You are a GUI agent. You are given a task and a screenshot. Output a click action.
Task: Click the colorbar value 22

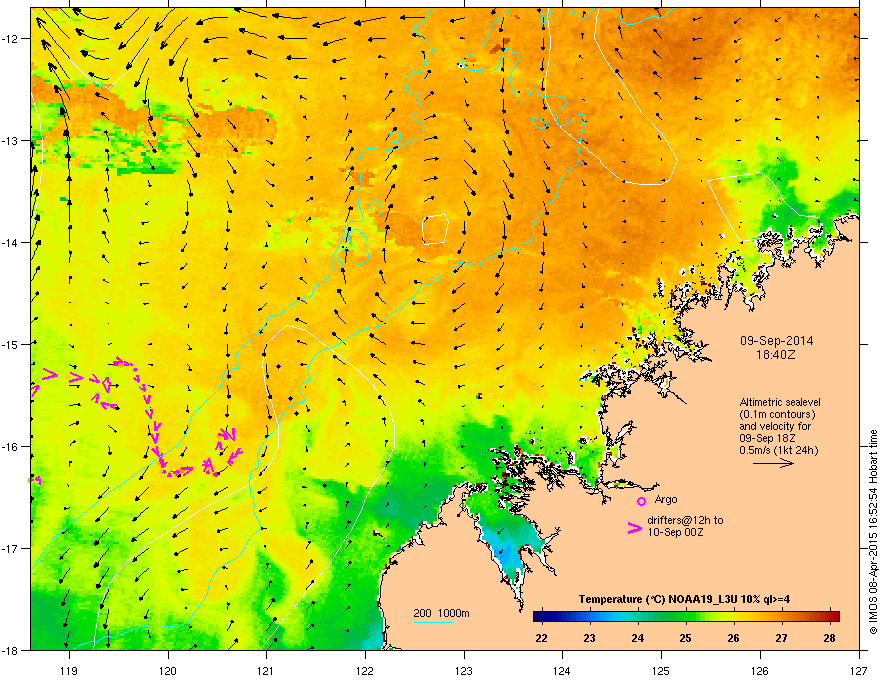541,638
